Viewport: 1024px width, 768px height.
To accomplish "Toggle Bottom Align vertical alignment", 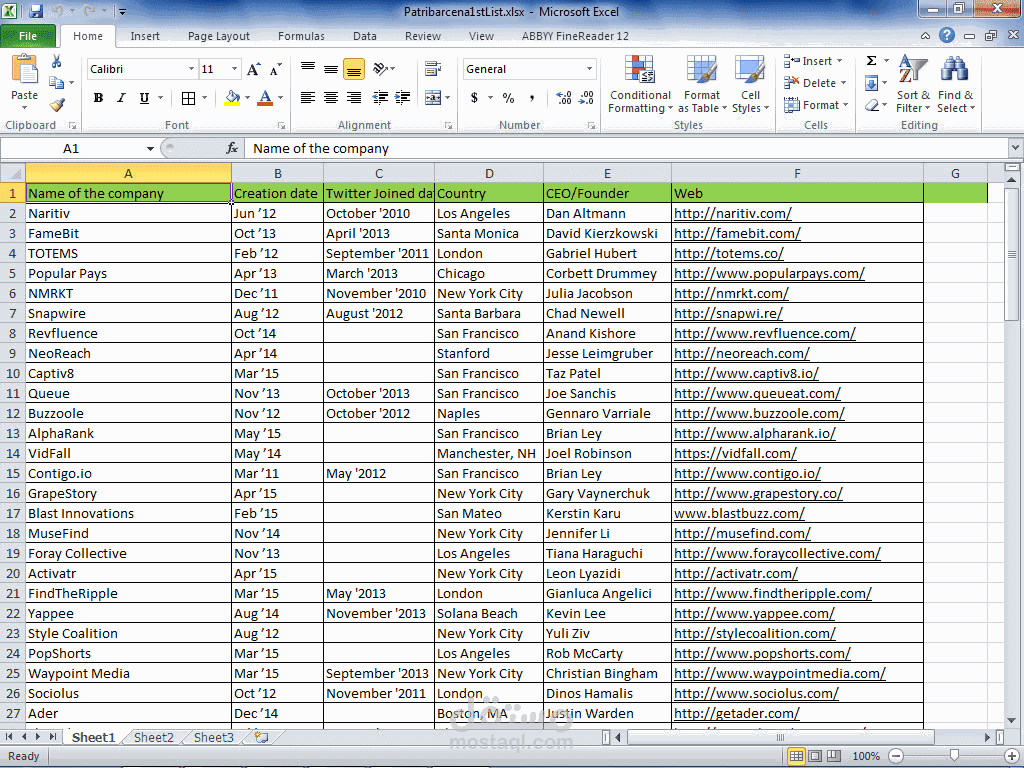I will click(x=354, y=69).
